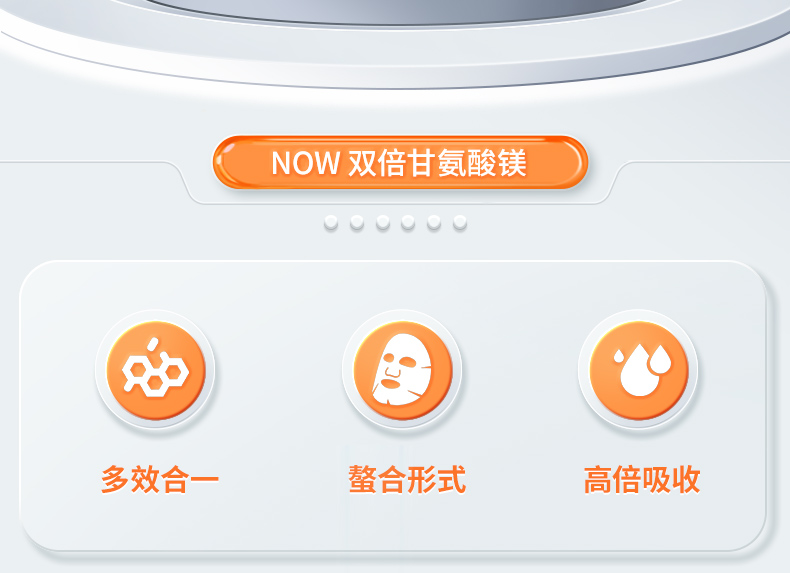Open the 多效合一 label
790x573 pixels.
(160, 479)
